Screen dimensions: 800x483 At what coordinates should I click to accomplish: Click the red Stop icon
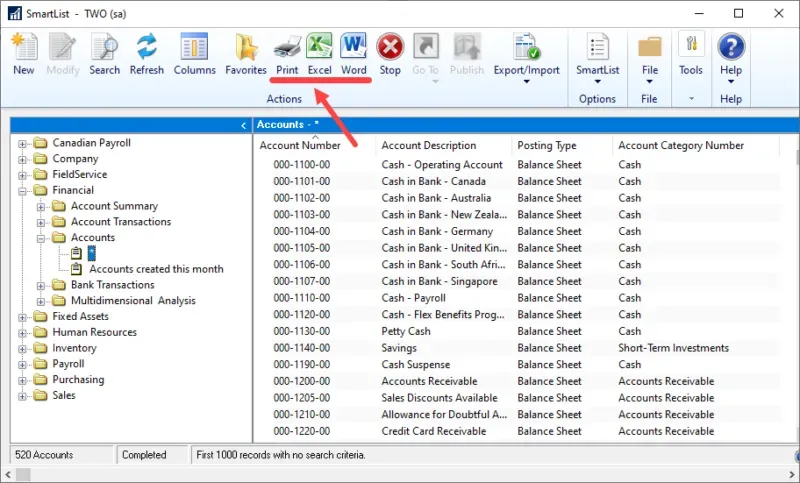click(390, 54)
